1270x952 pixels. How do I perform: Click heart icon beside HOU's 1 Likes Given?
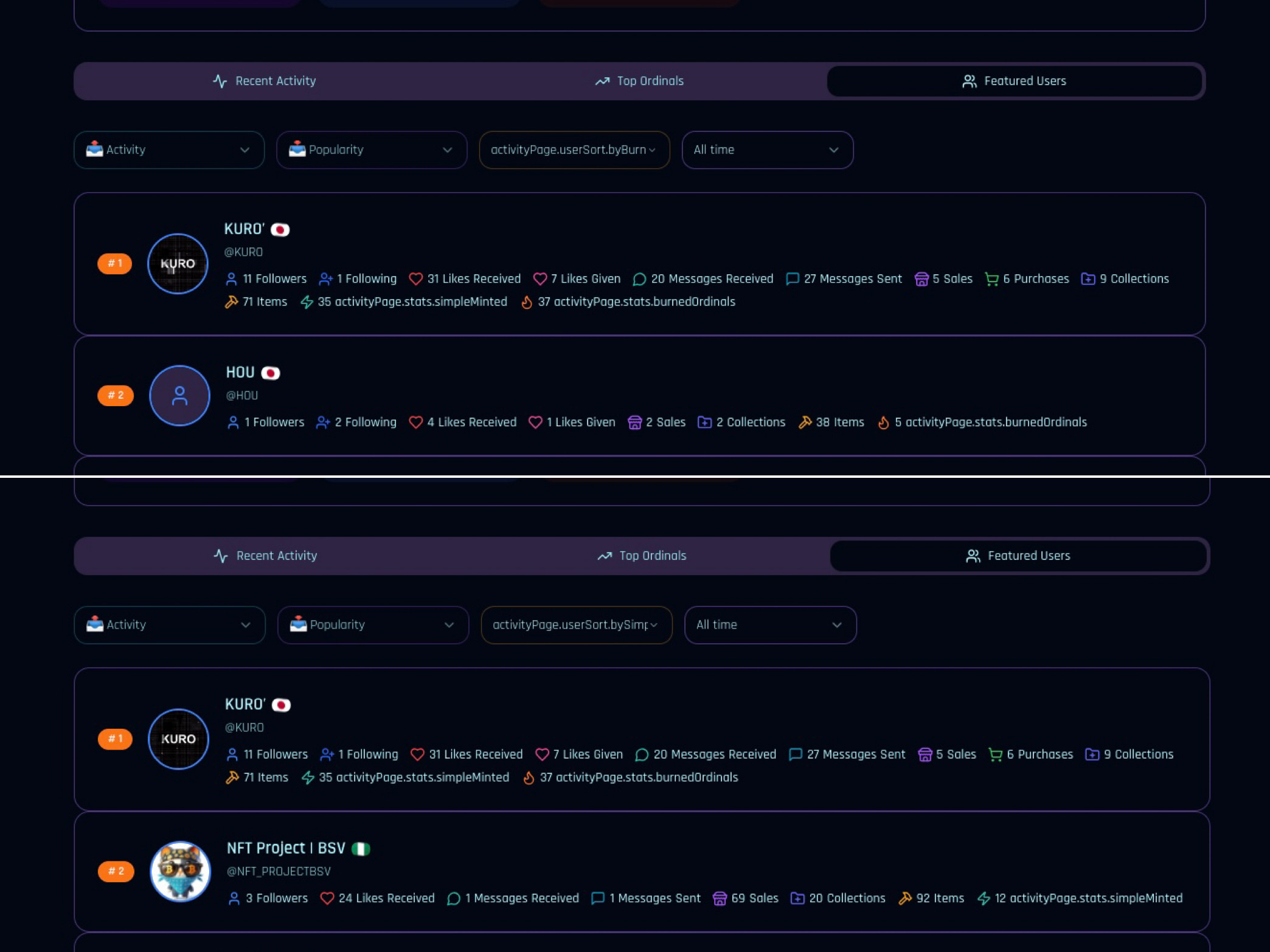tap(535, 422)
